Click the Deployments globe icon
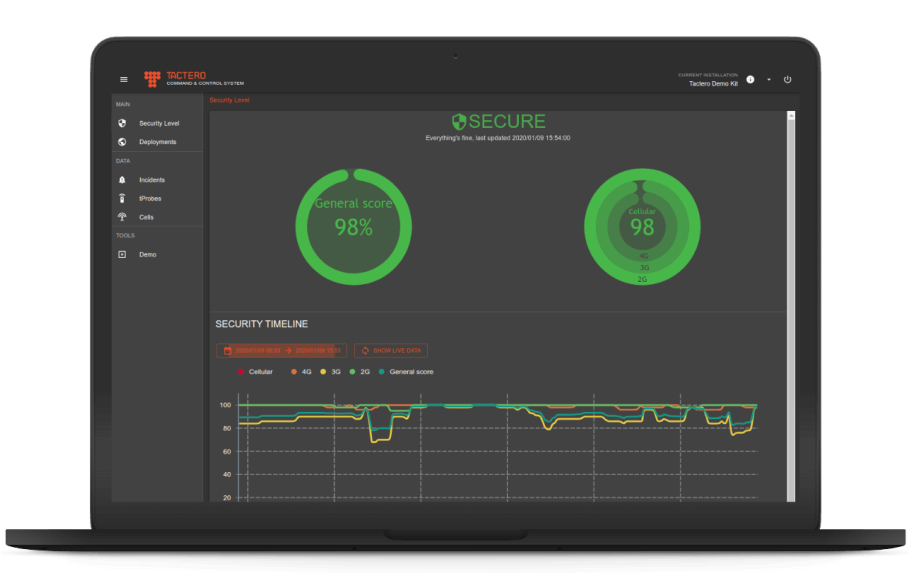Viewport: 909px width, 575px height. (x=122, y=141)
